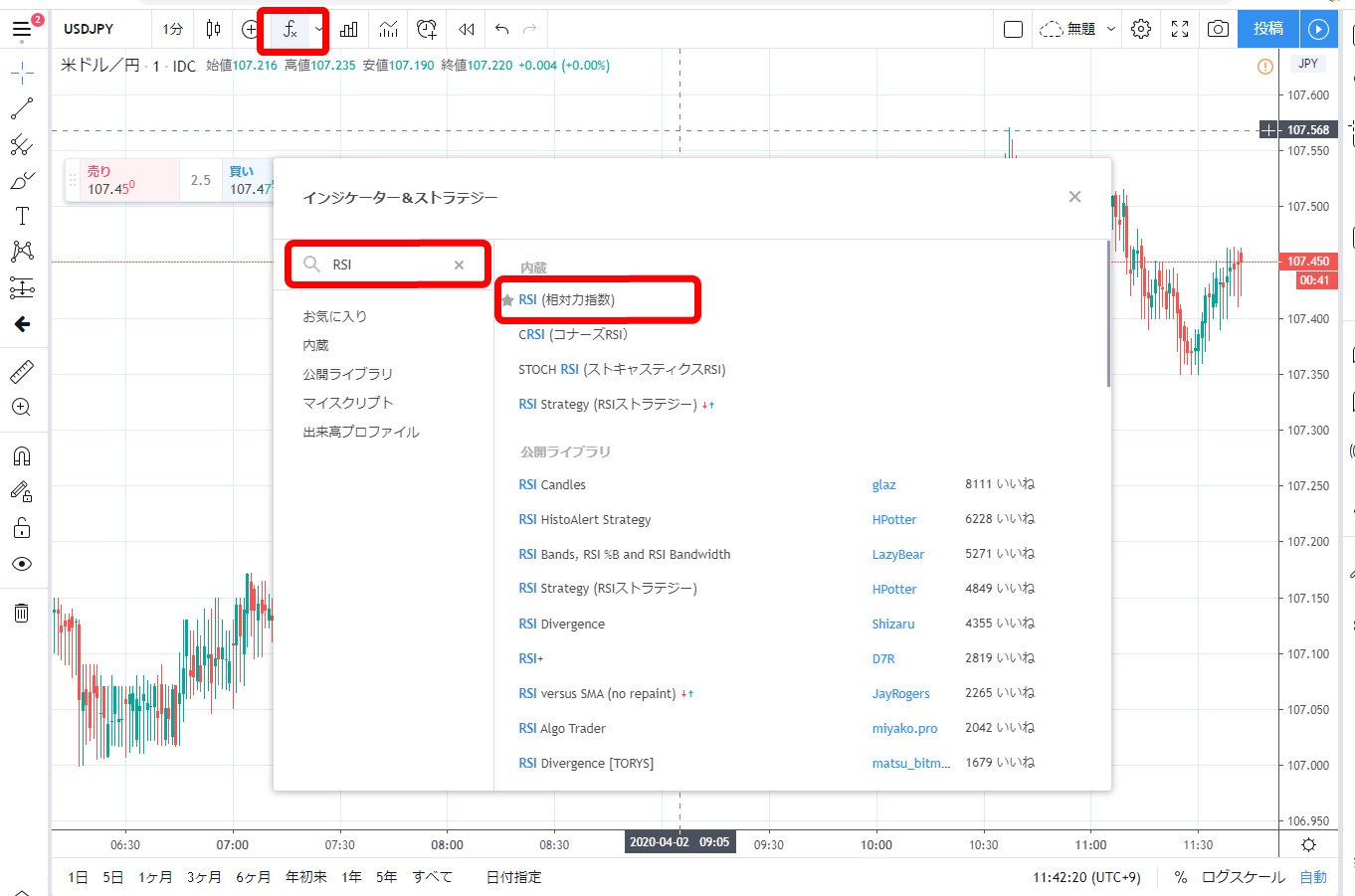Viewport: 1355px width, 896px height.
Task: Click the 売り sell button 107.45
Action: tap(130, 181)
